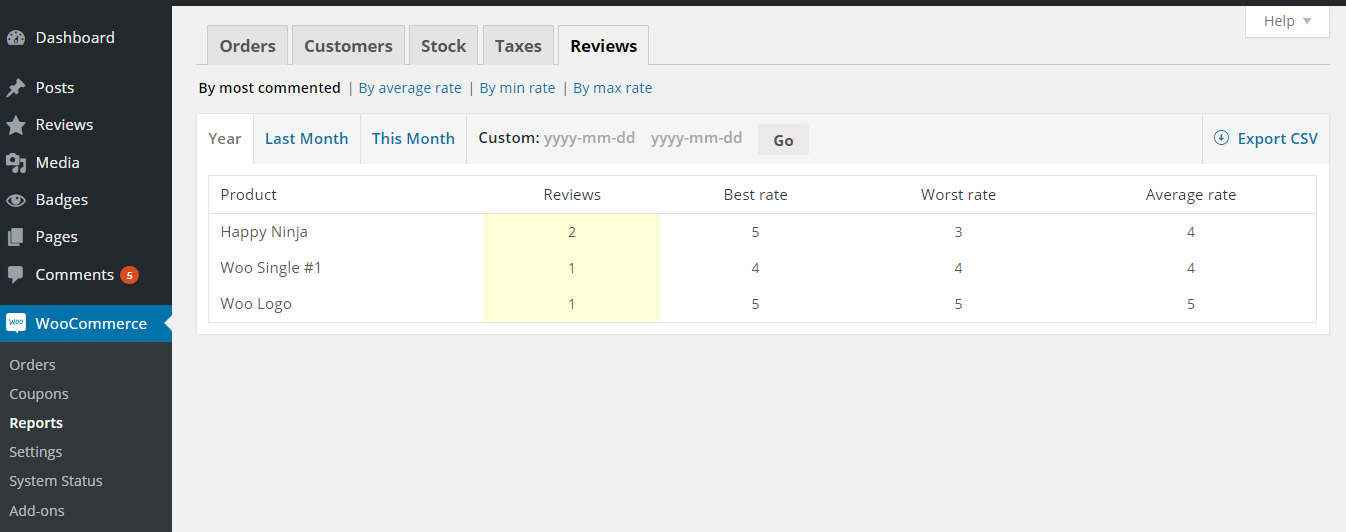Click the Woo Logo product row
This screenshot has height=532, width=1346.
point(762,304)
